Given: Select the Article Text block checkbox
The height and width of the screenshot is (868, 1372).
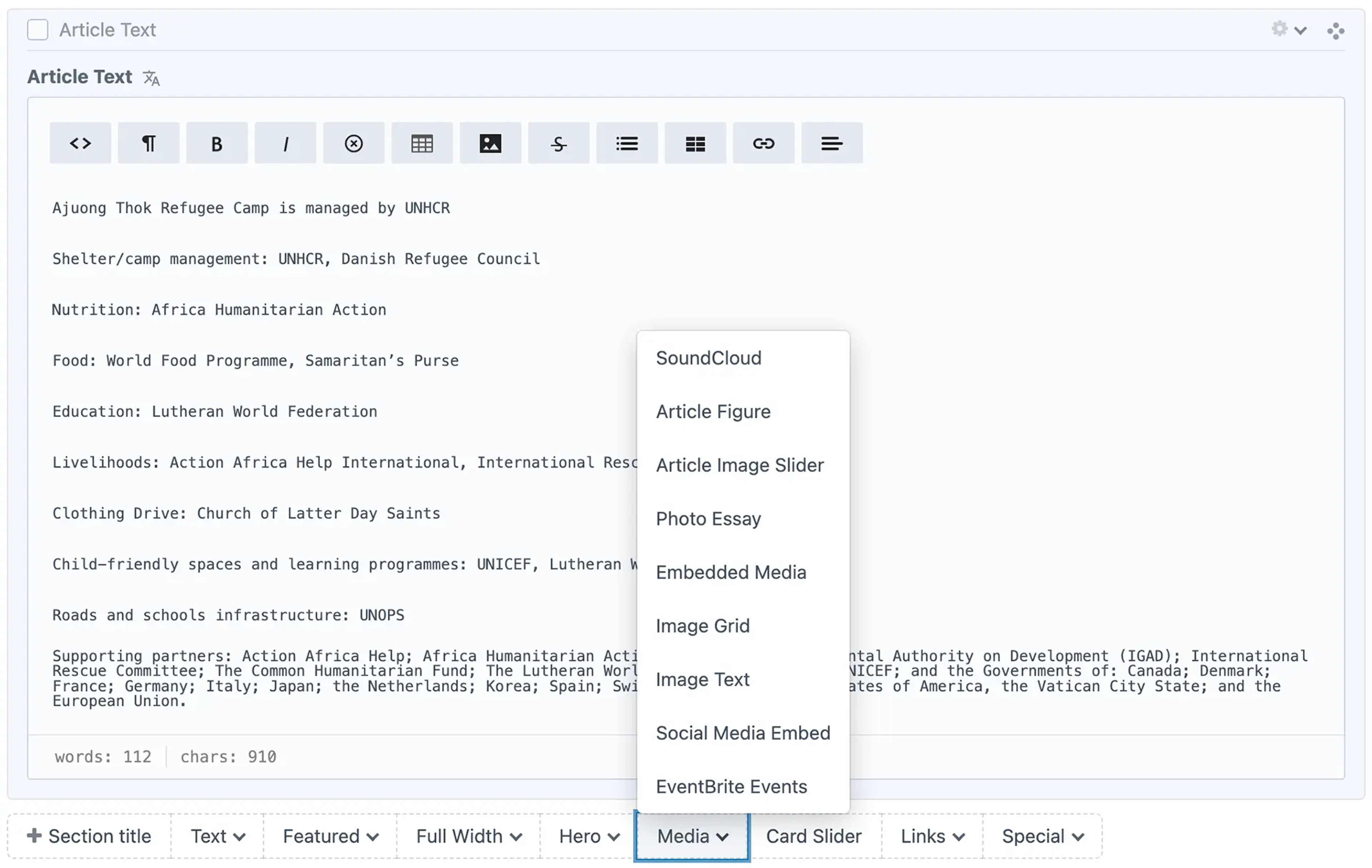Looking at the screenshot, I should [38, 30].
